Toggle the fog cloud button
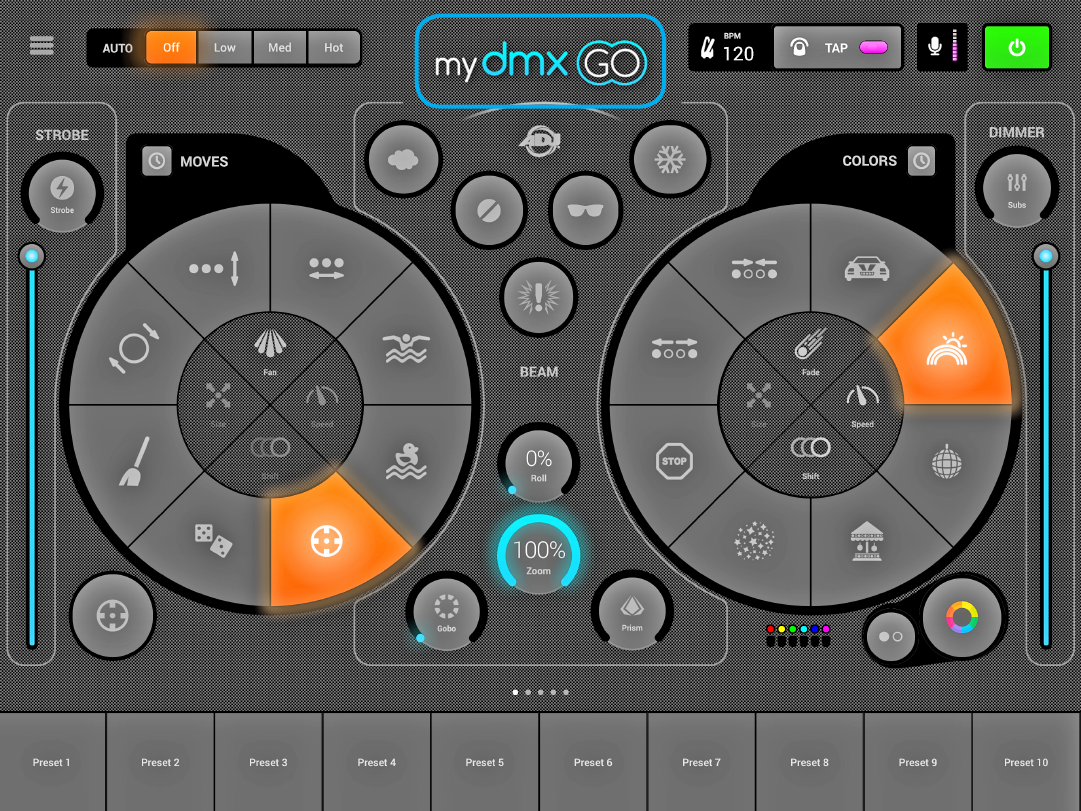Image resolution: width=1081 pixels, height=811 pixels. coord(403,159)
